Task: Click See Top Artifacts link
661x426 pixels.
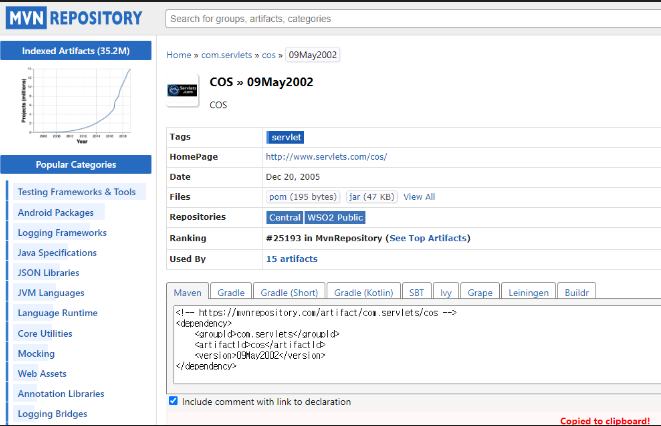Action: (428, 238)
